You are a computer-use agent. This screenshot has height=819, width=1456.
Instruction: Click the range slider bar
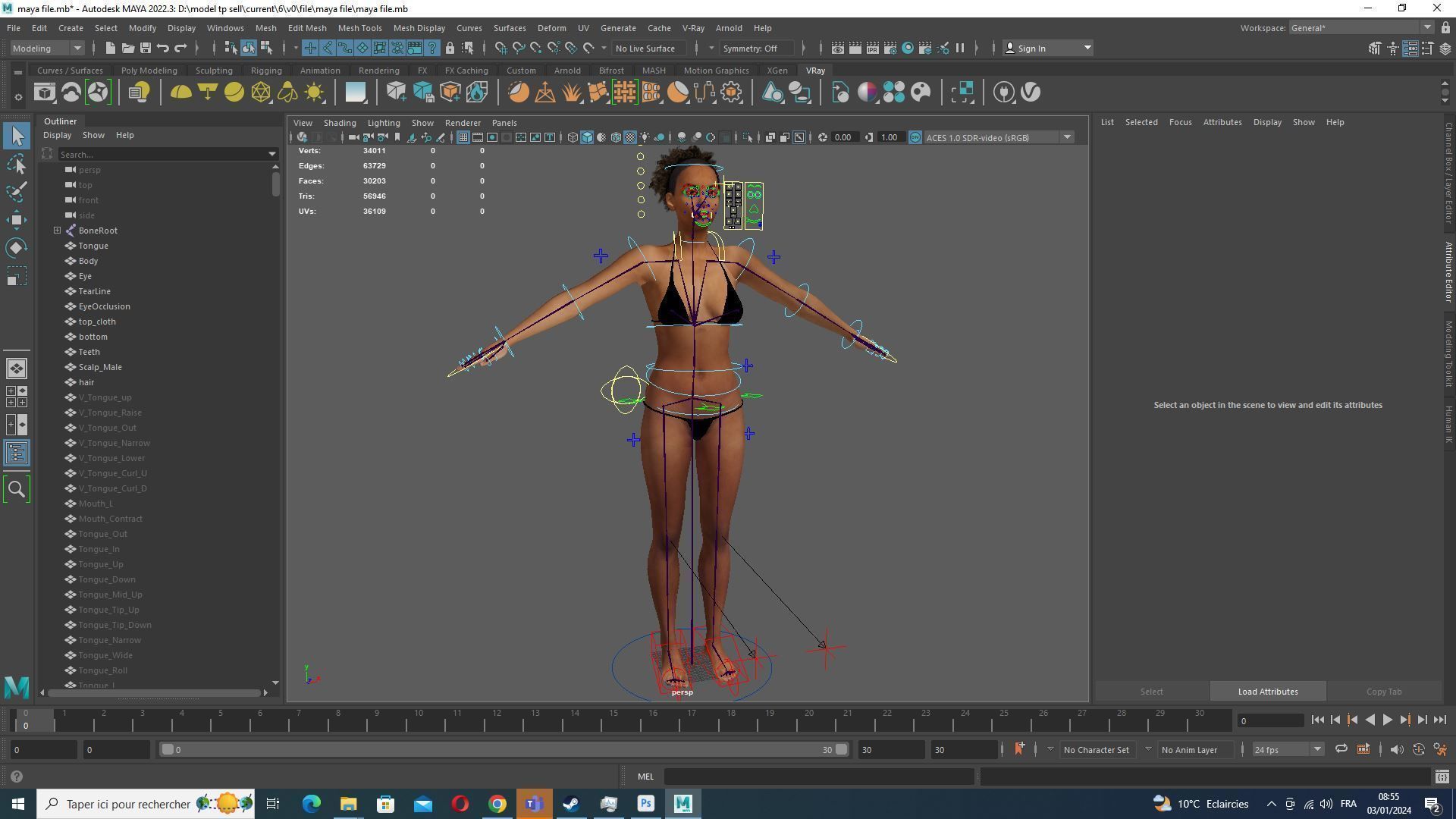click(x=504, y=750)
